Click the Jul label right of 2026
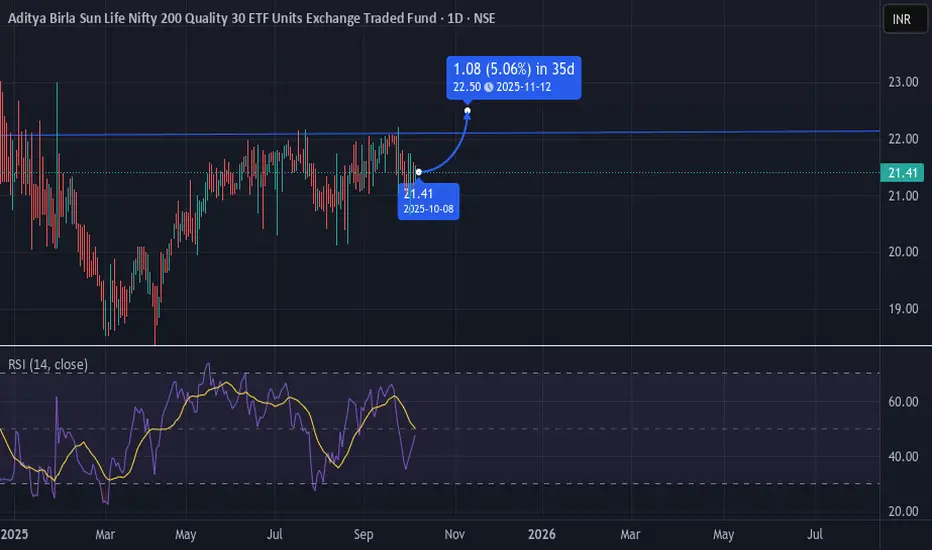Image resolution: width=932 pixels, height=550 pixels. 815,534
